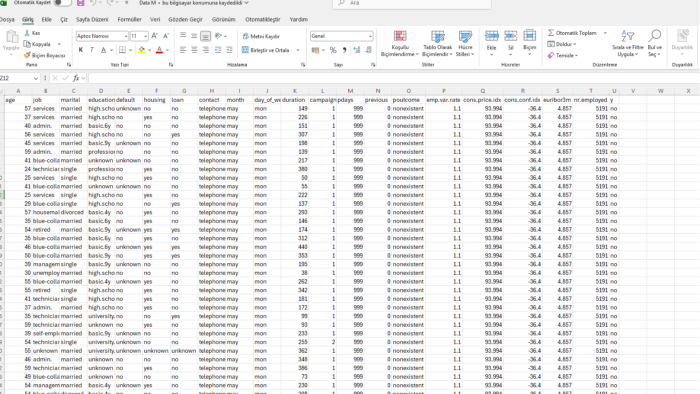Decrease indent
The image size is (700, 394).
(x=218, y=50)
